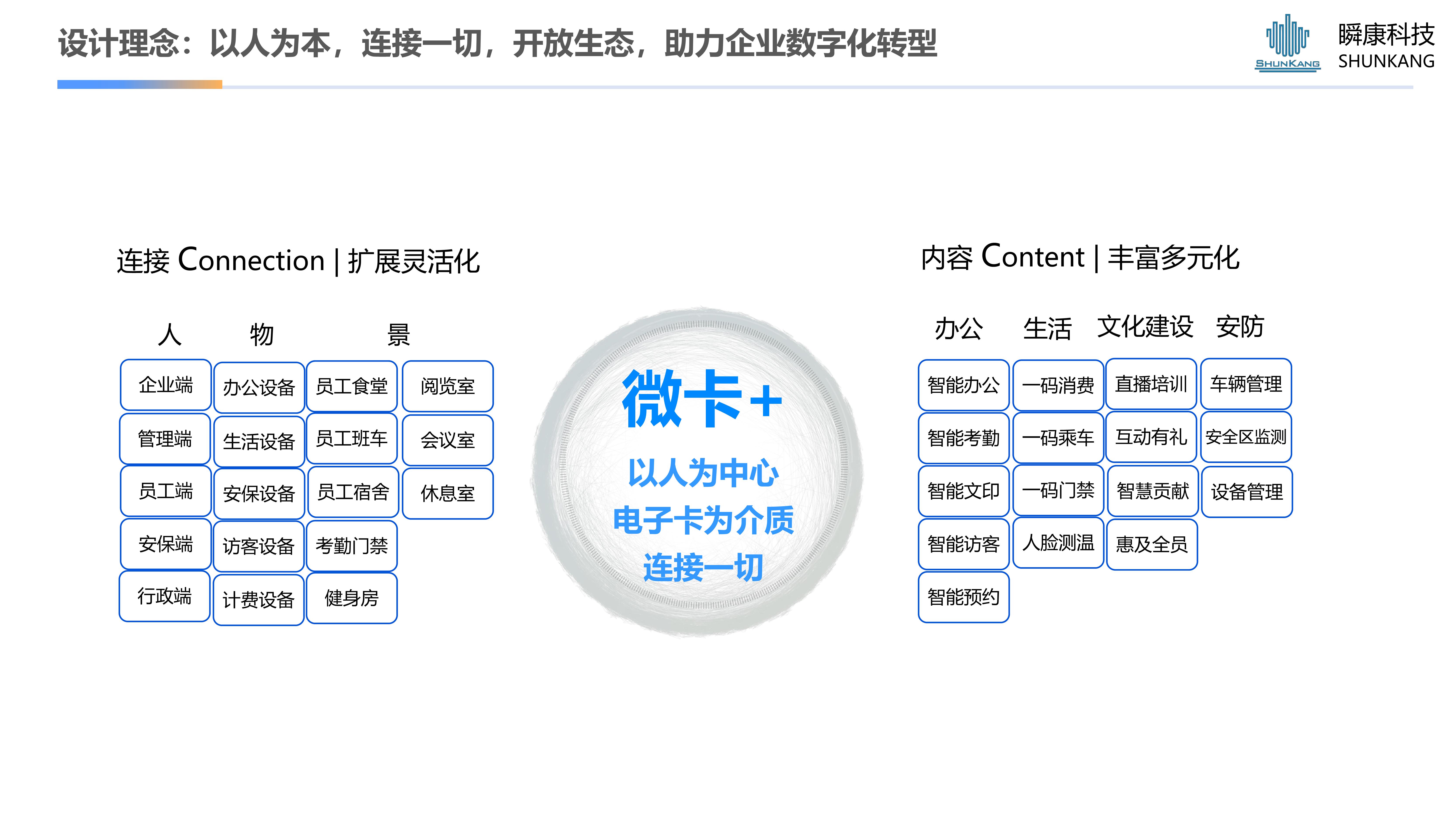The height and width of the screenshot is (819, 1456).
Task: Click the 人 column heading
Action: coord(169,335)
